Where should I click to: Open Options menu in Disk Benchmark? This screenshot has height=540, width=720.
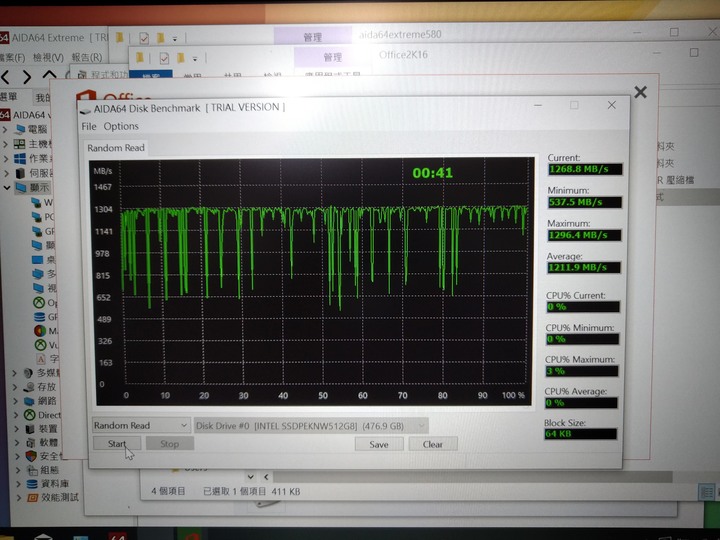point(121,126)
